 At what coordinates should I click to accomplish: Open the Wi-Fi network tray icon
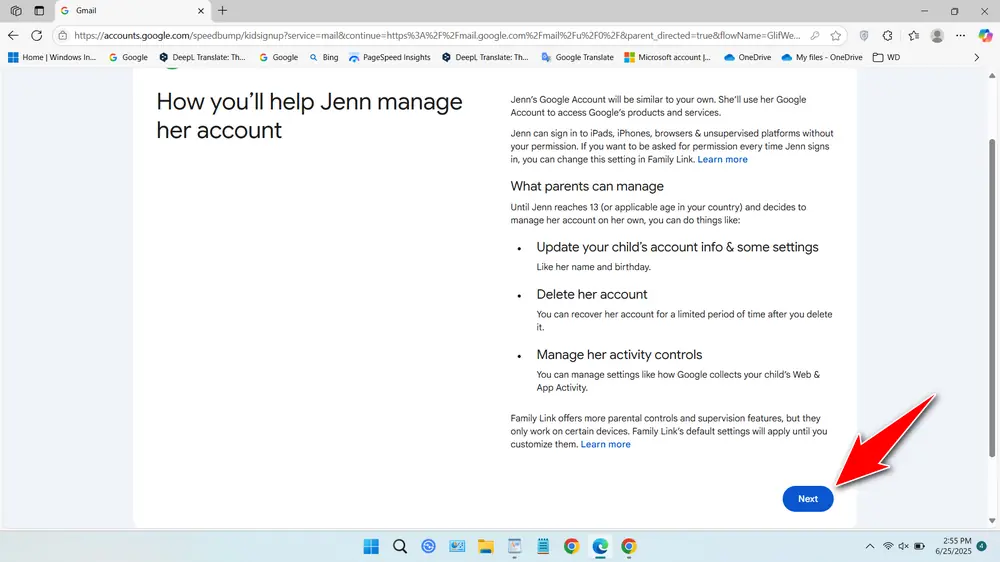[888, 547]
